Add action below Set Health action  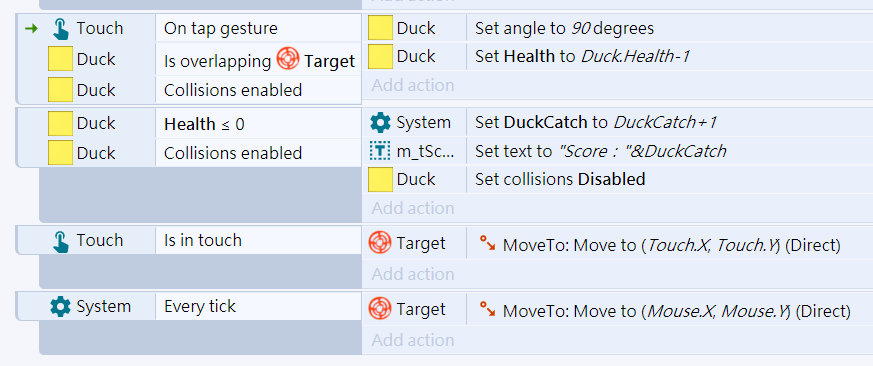coord(413,85)
